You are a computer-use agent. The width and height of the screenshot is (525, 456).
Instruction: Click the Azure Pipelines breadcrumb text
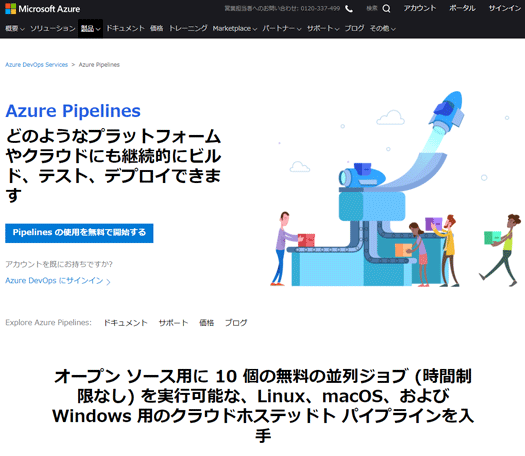(99, 65)
